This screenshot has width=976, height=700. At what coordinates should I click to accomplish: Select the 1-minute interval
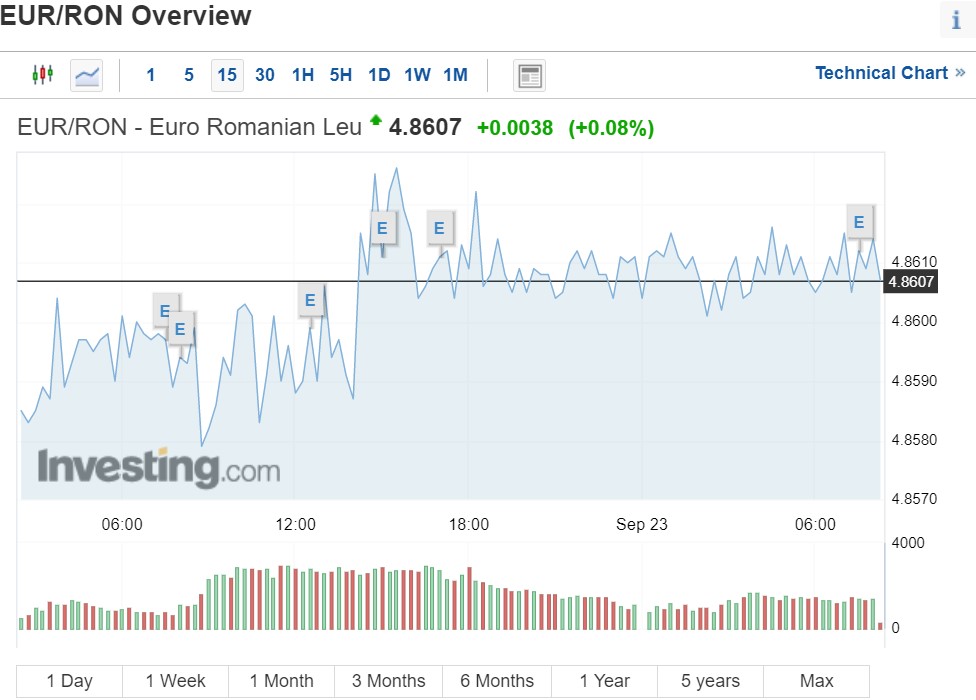coord(151,75)
